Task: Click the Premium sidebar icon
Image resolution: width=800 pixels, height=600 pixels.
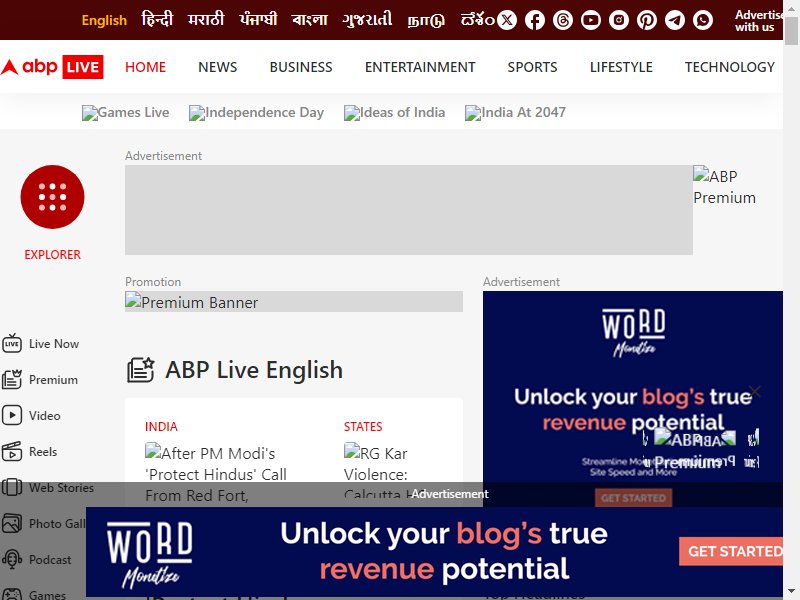Action: [x=12, y=380]
